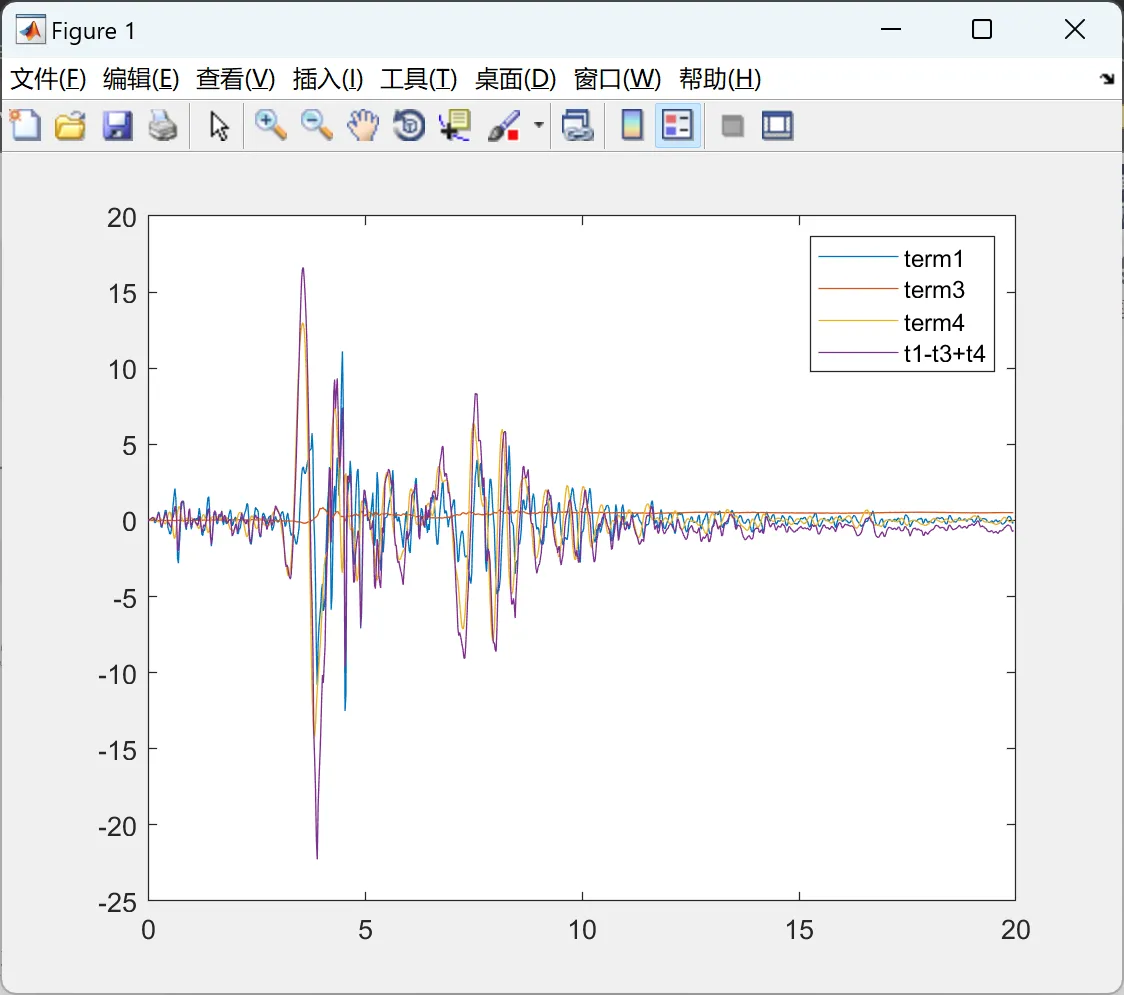Open a file with the folder icon
1124x995 pixels.
coord(70,126)
